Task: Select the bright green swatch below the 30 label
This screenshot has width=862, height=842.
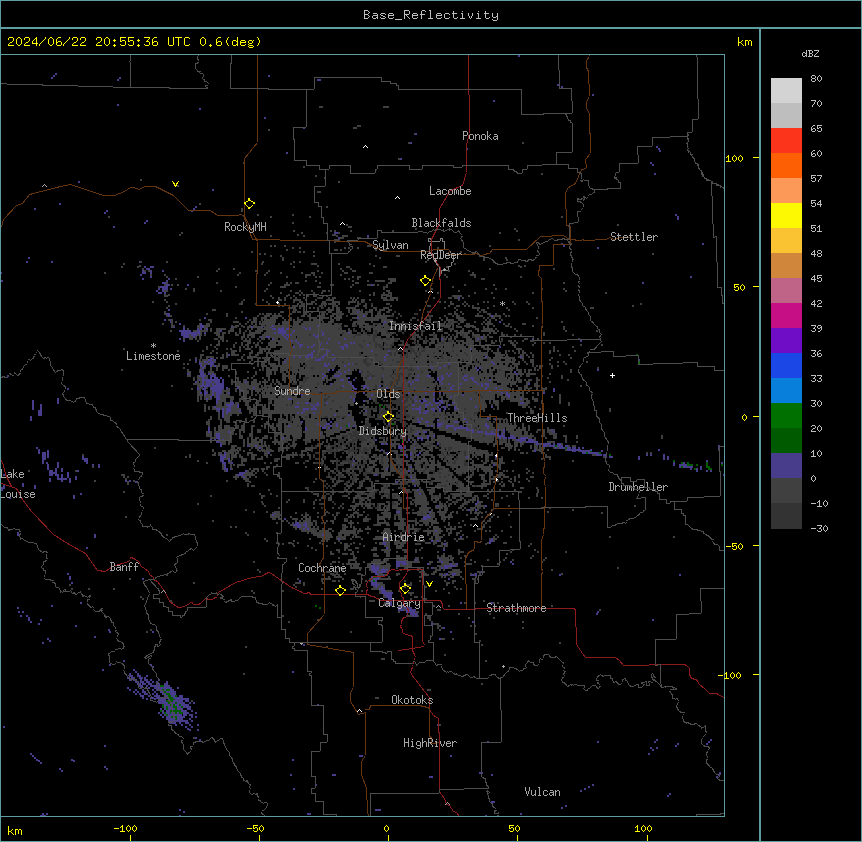Action: tap(786, 416)
